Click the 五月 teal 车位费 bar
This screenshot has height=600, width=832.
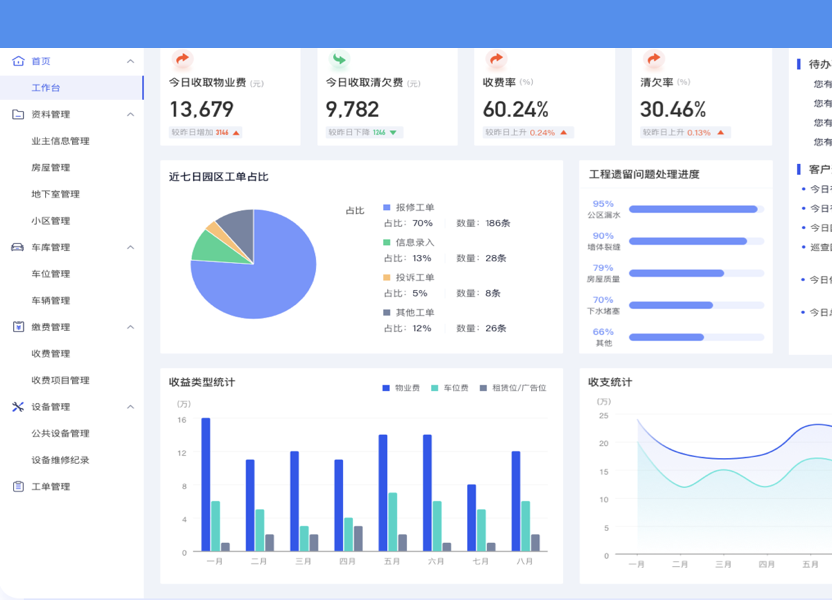pos(393,522)
